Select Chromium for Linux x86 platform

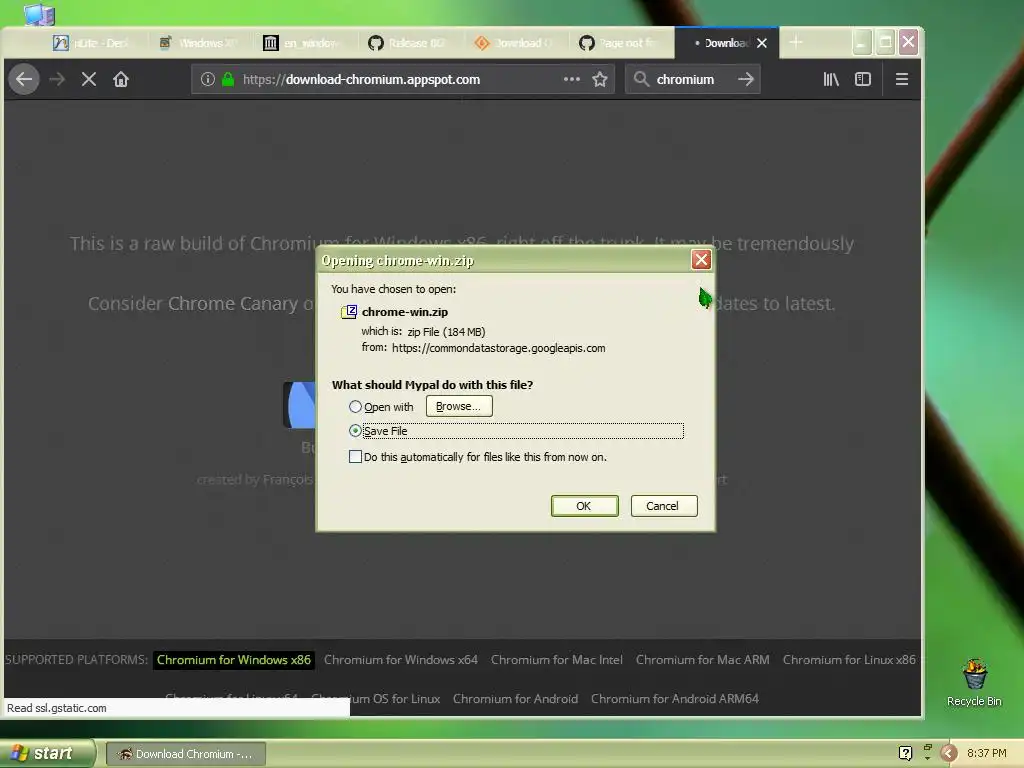pos(849,660)
